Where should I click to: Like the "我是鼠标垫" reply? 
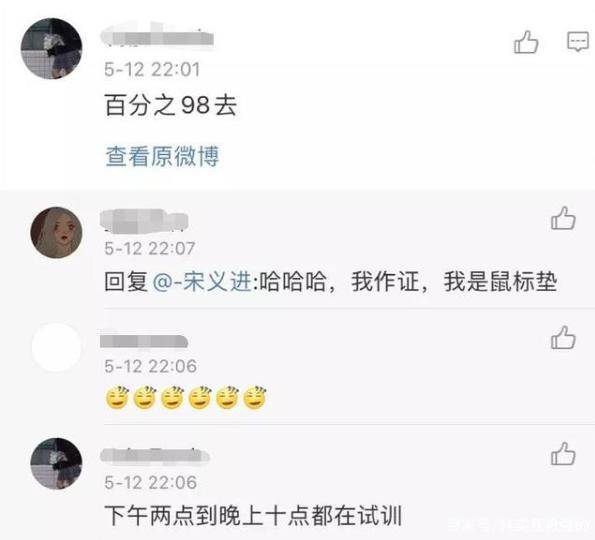pyautogui.click(x=563, y=218)
